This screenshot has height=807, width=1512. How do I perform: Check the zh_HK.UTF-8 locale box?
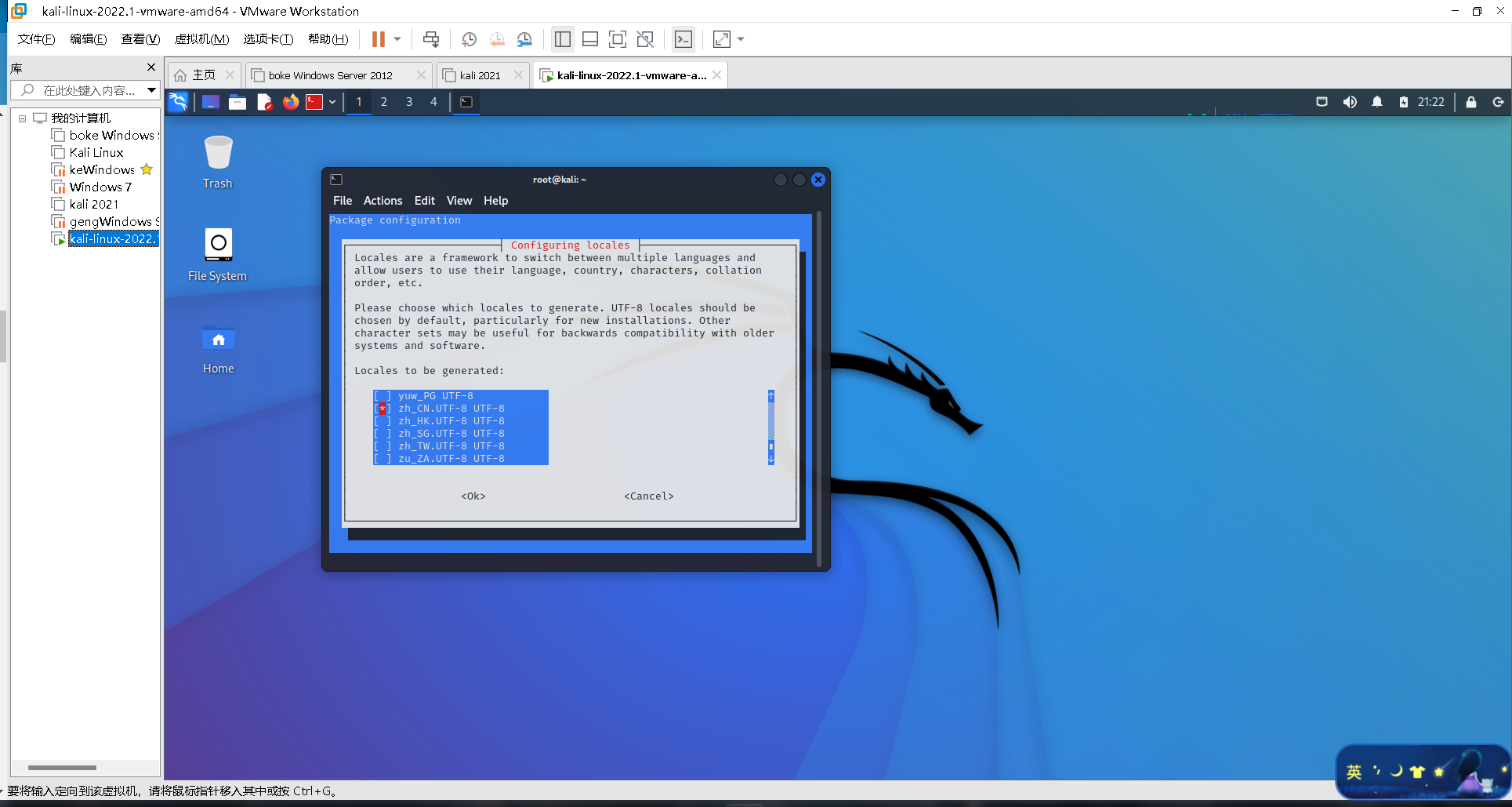pyautogui.click(x=382, y=421)
